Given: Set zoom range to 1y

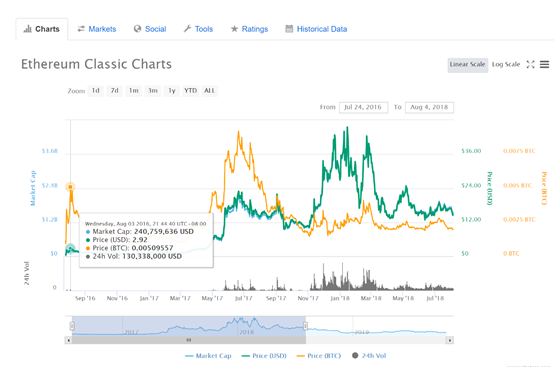Looking at the screenshot, I should coord(172,91).
